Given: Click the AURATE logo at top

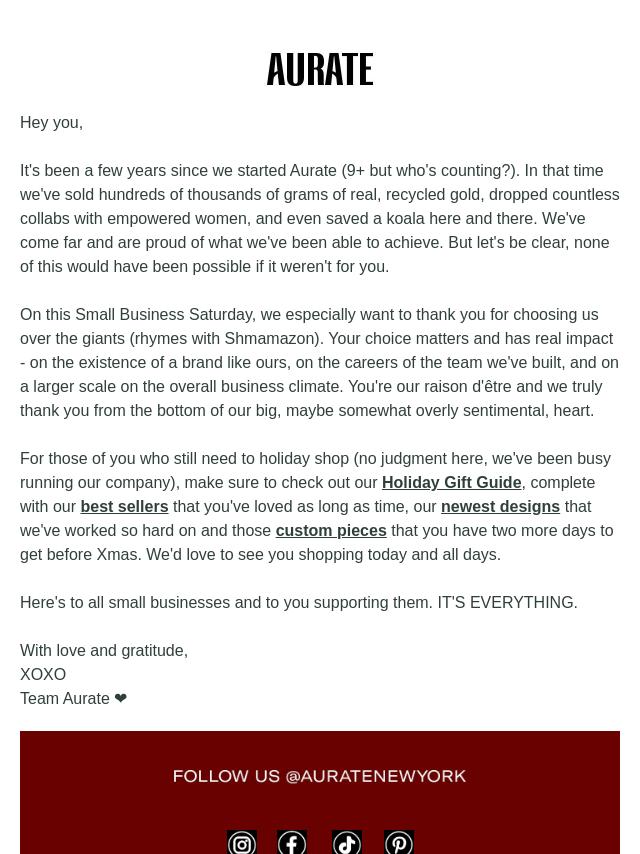Looking at the screenshot, I should [320, 69].
